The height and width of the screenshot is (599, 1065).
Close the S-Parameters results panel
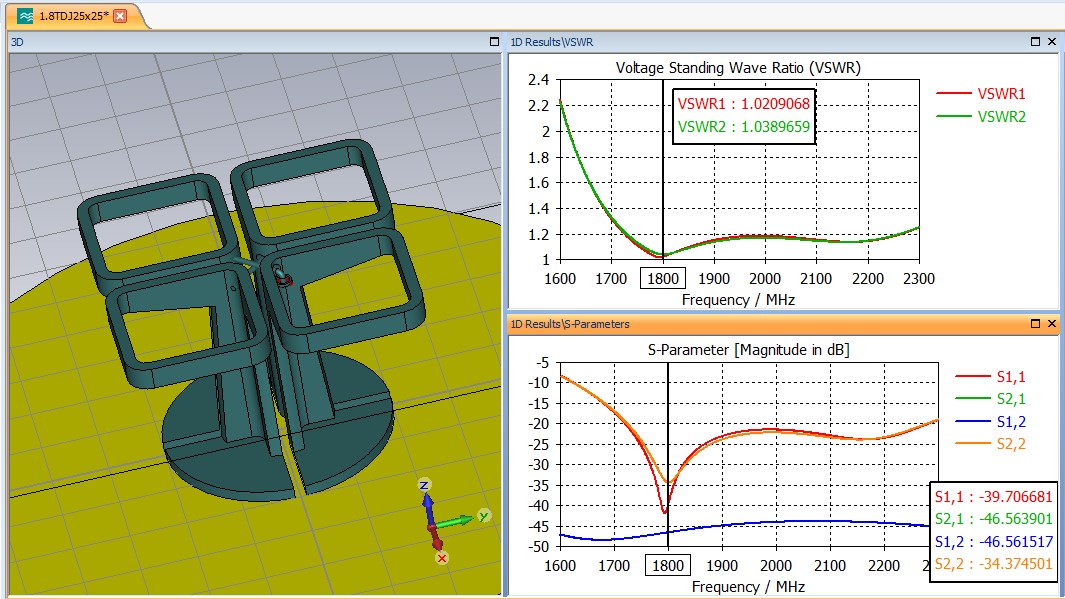click(1051, 324)
